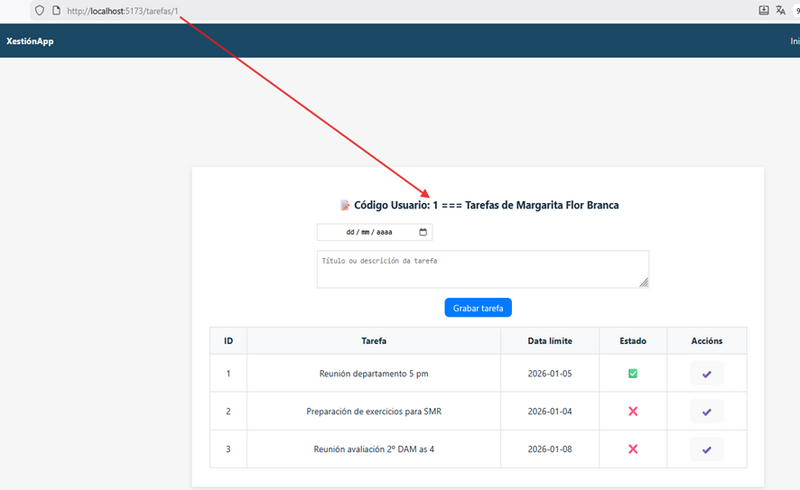This screenshot has height=490, width=800.
Task: Click the Estado column header
Action: point(633,341)
